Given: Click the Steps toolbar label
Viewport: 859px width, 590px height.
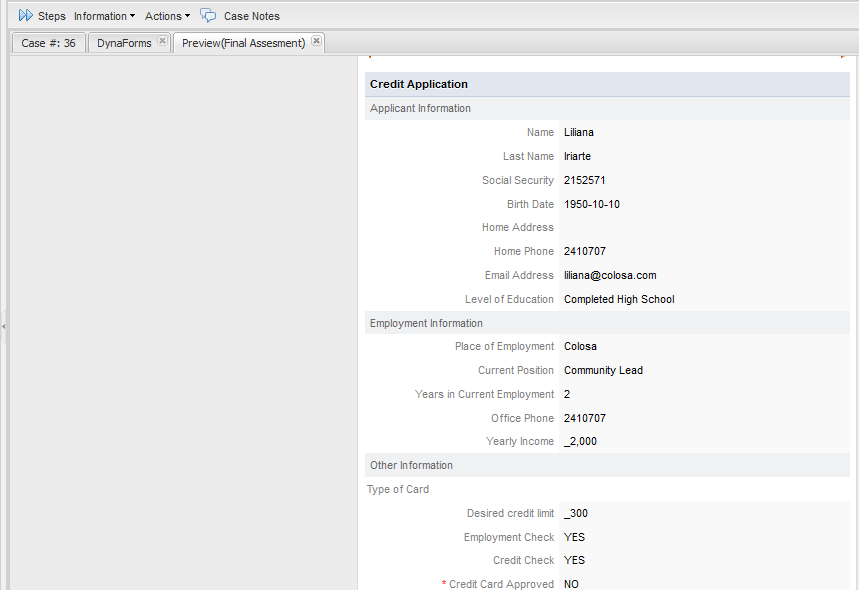Looking at the screenshot, I should click(x=52, y=16).
